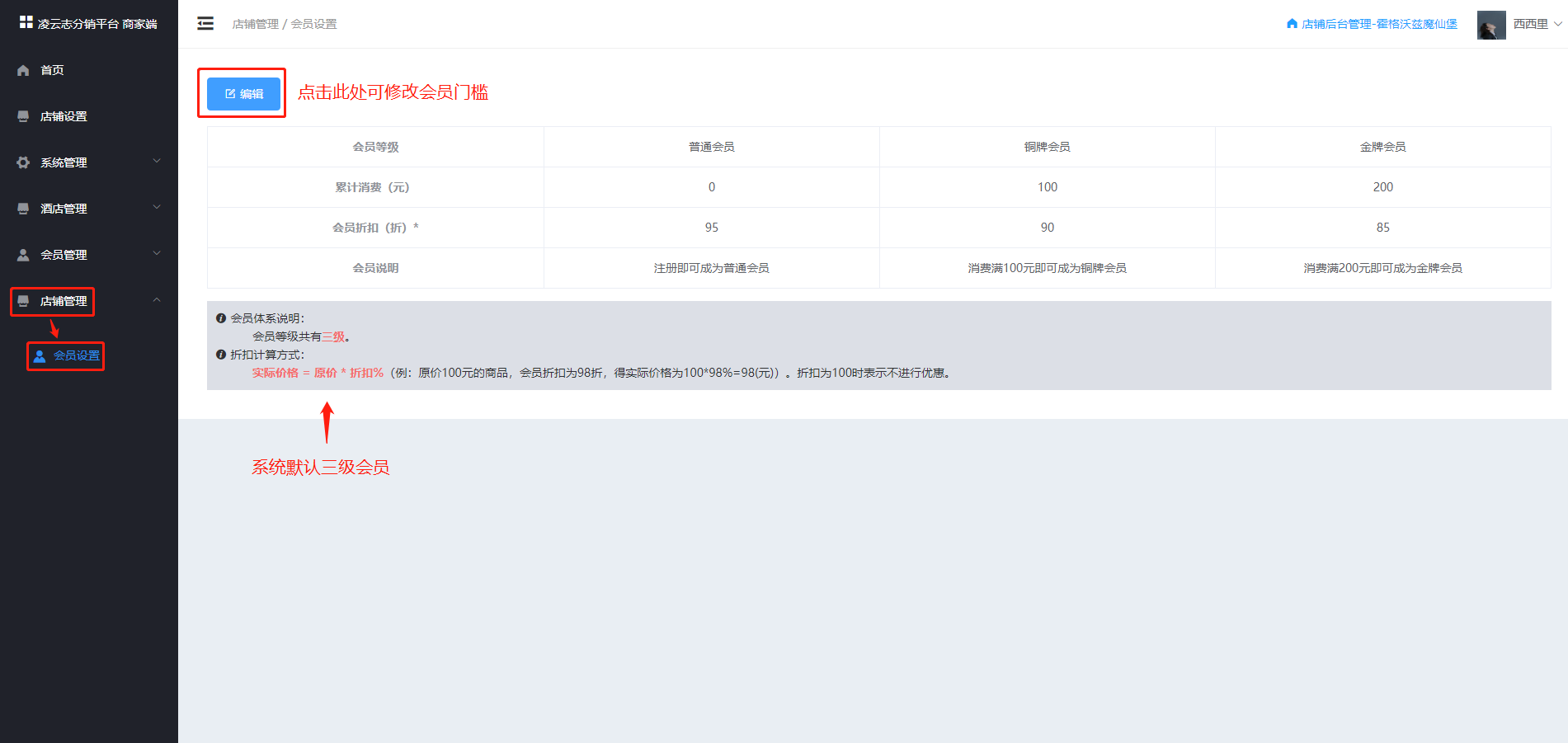This screenshot has width=1568, height=743.
Task: Open the 店铺后台管理-霍格沃兹魔仙堡 link
Action: (1379, 24)
